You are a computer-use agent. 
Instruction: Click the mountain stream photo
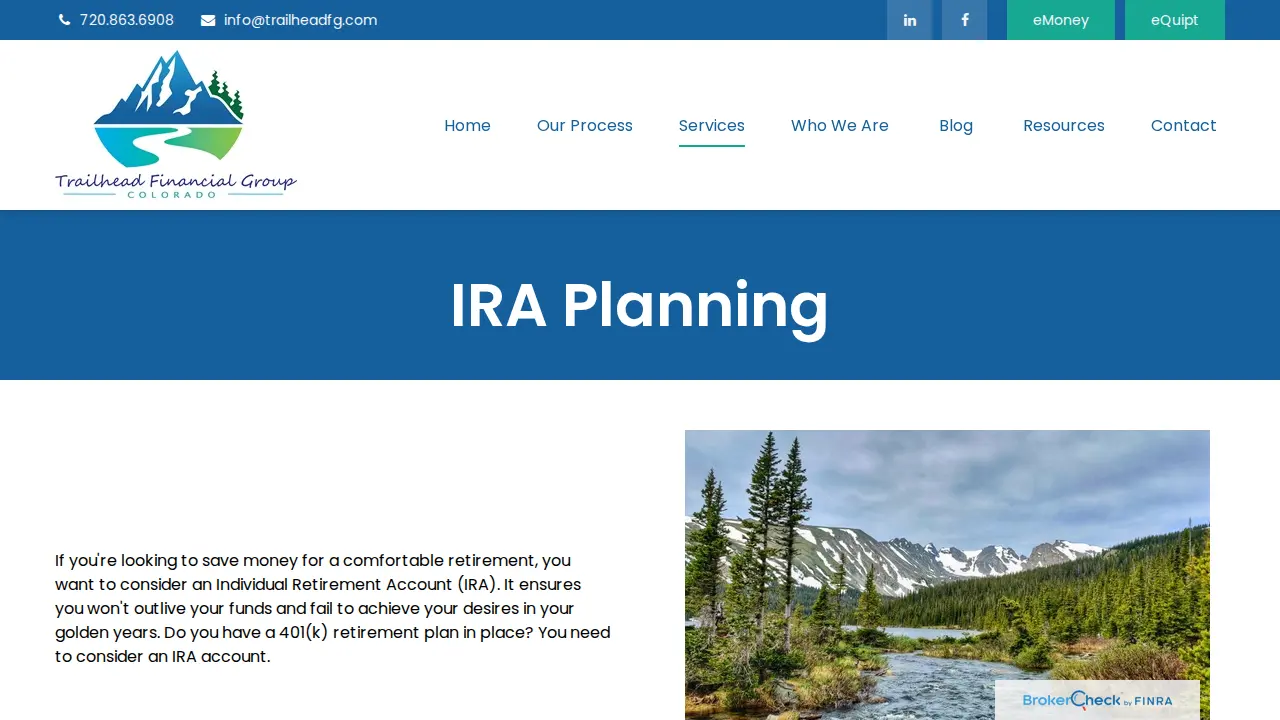coord(947,575)
